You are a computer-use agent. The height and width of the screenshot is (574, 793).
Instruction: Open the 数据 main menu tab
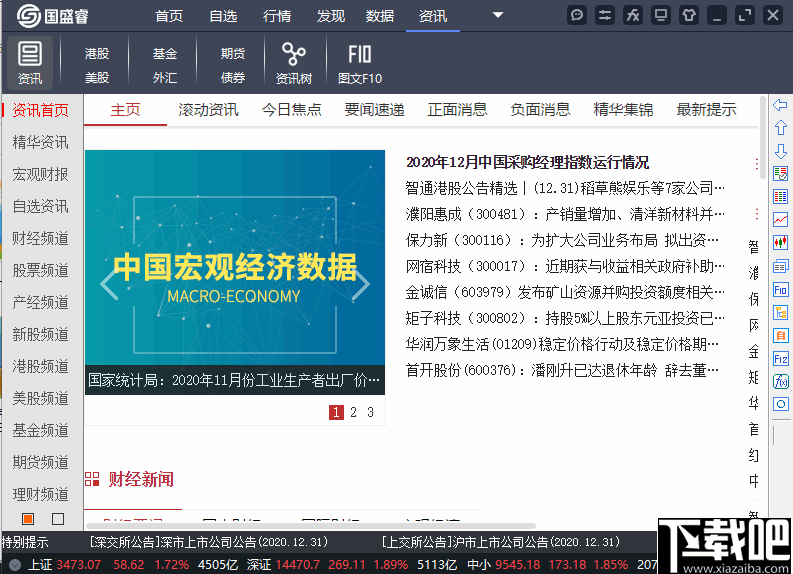pyautogui.click(x=380, y=16)
